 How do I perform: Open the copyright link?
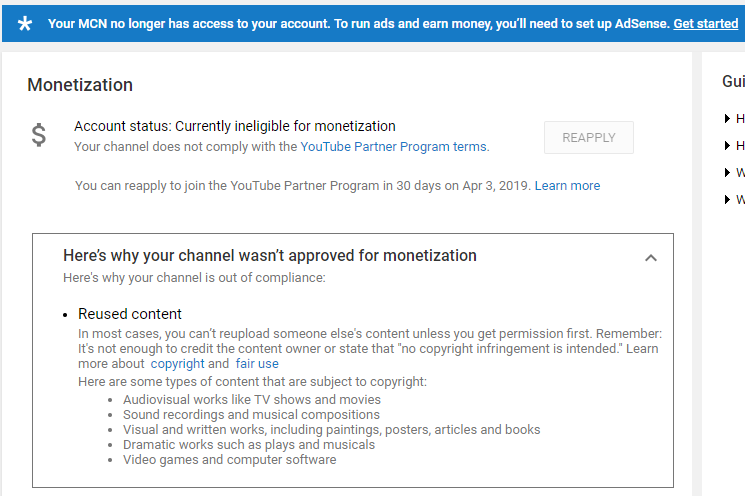click(x=178, y=363)
